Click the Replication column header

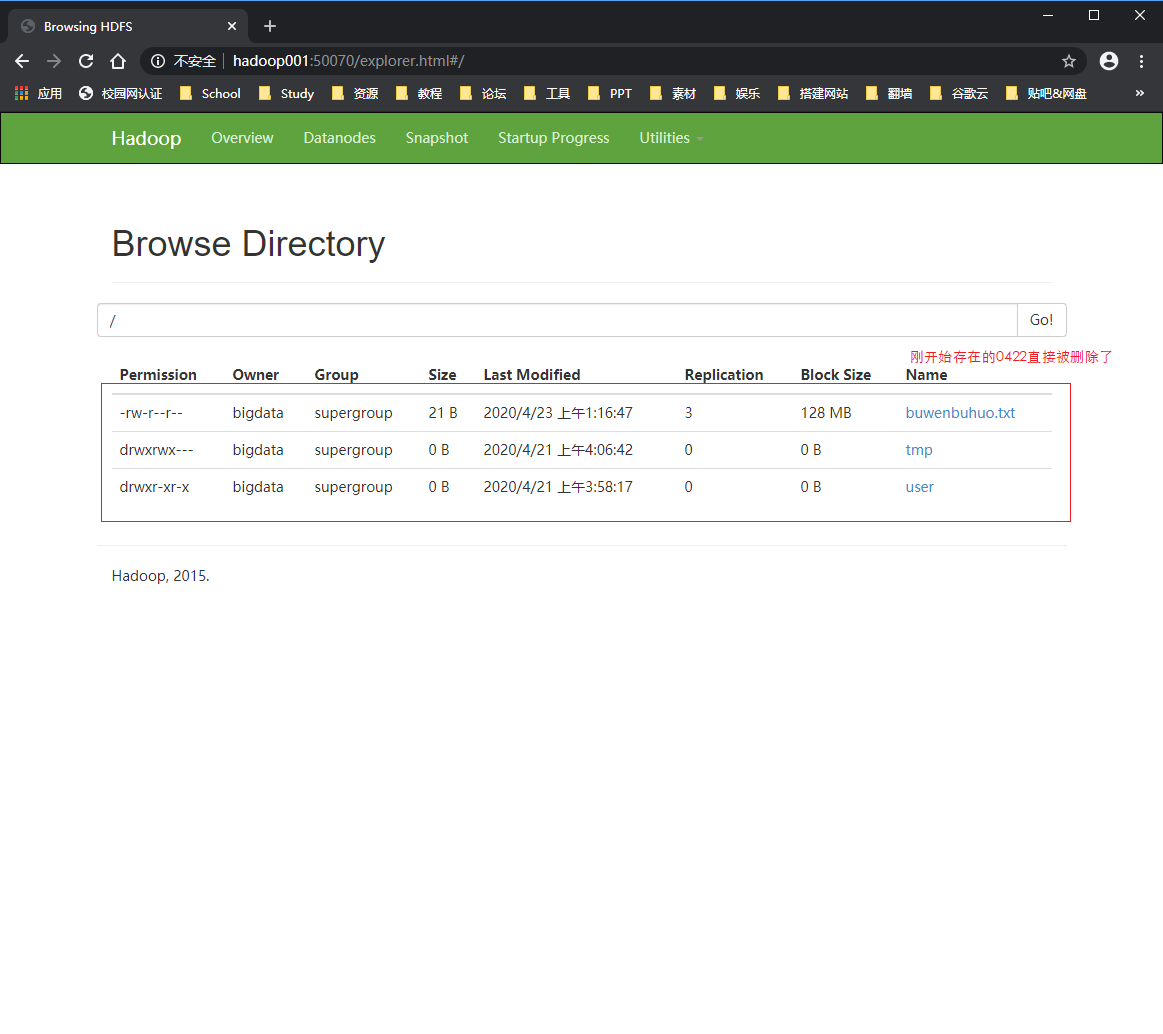(724, 375)
